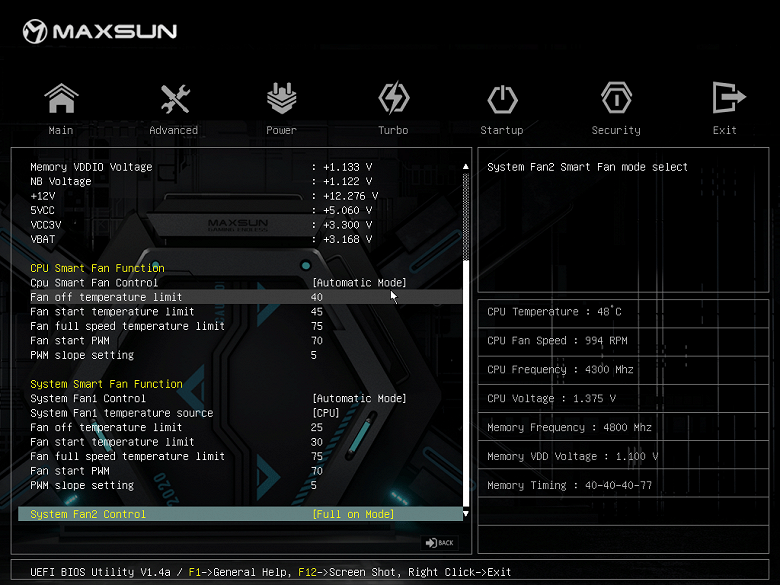Select the Power plug icon
Viewport: 780px width, 585px height.
(282, 98)
